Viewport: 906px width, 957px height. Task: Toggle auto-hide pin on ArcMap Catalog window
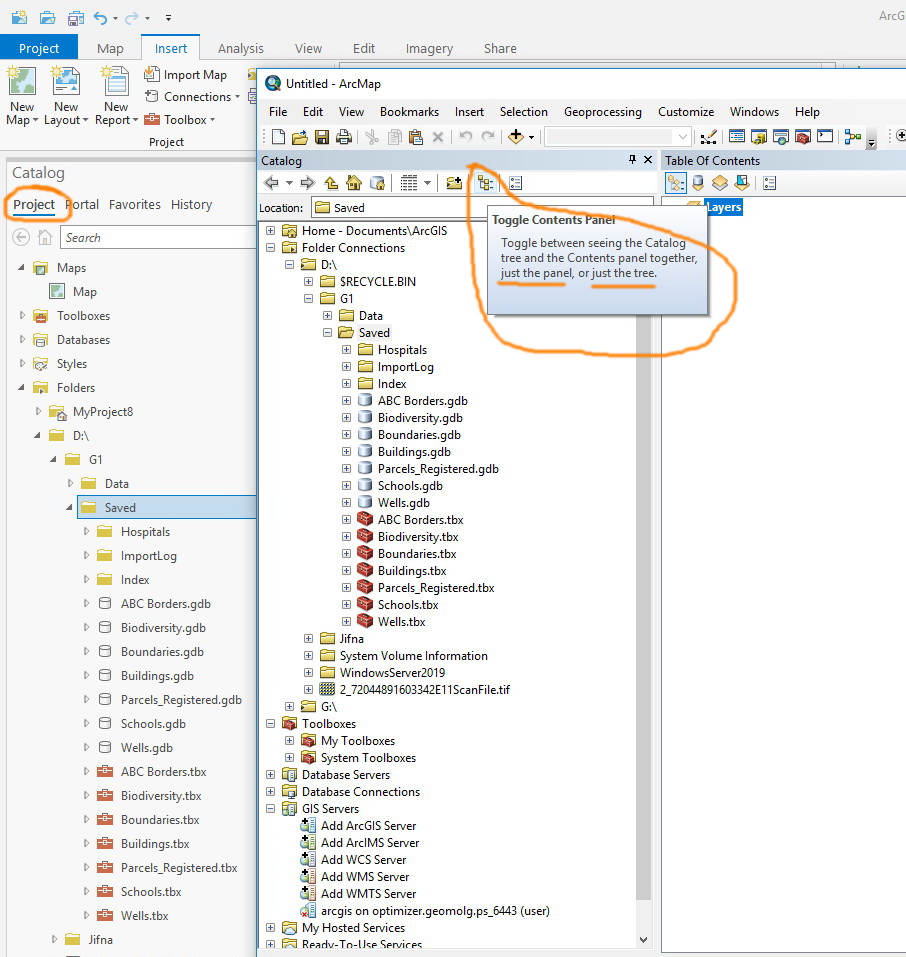pos(632,159)
